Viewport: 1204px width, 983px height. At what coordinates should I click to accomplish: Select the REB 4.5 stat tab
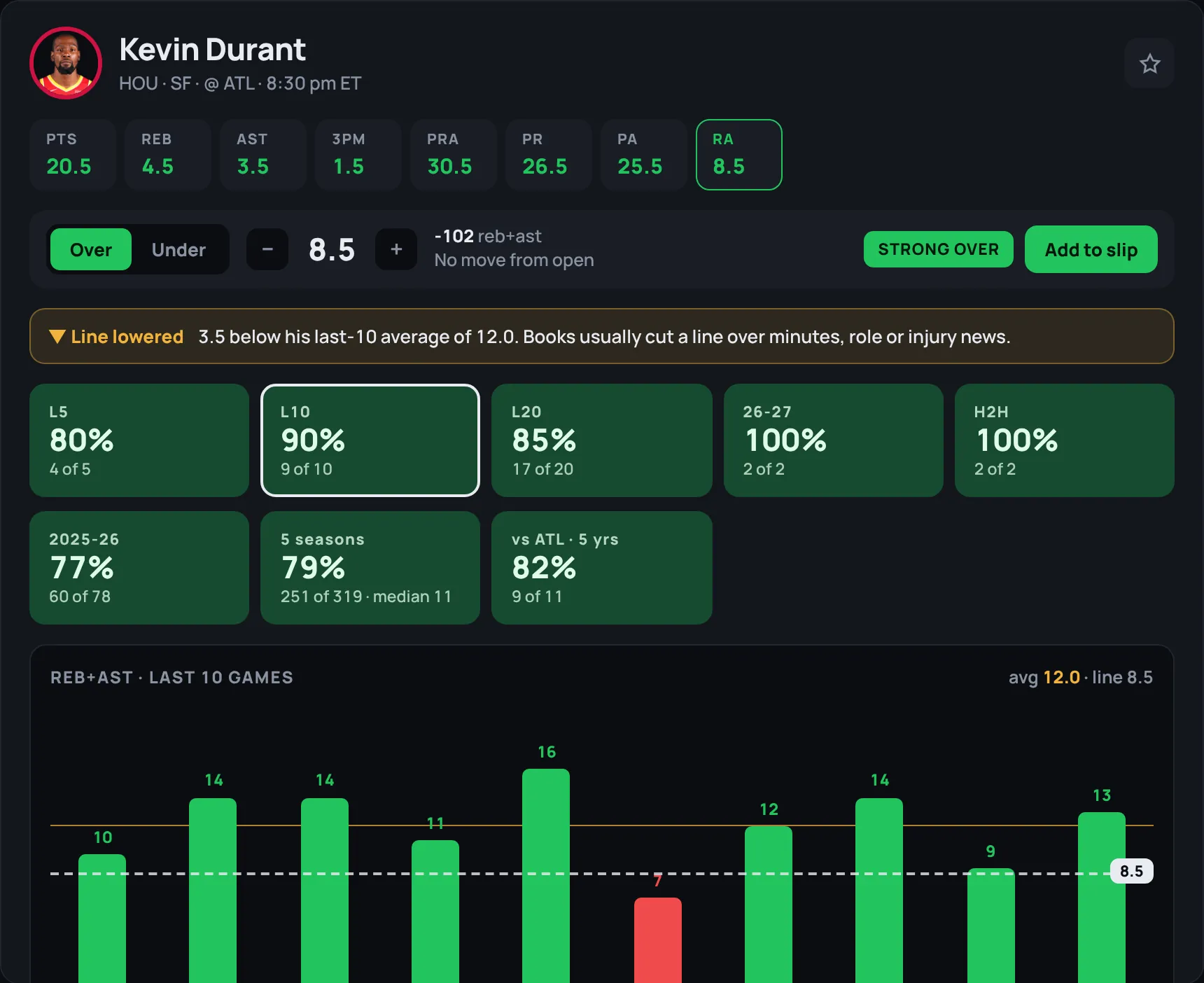168,155
